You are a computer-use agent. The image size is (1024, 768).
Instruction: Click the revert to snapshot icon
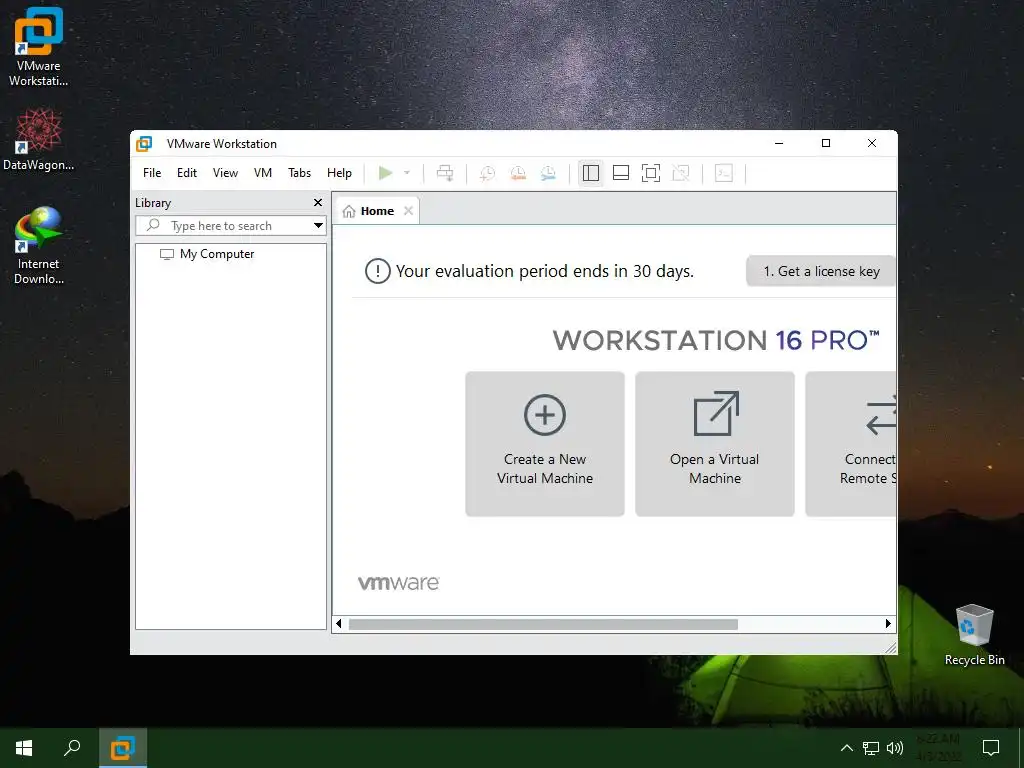pos(518,173)
